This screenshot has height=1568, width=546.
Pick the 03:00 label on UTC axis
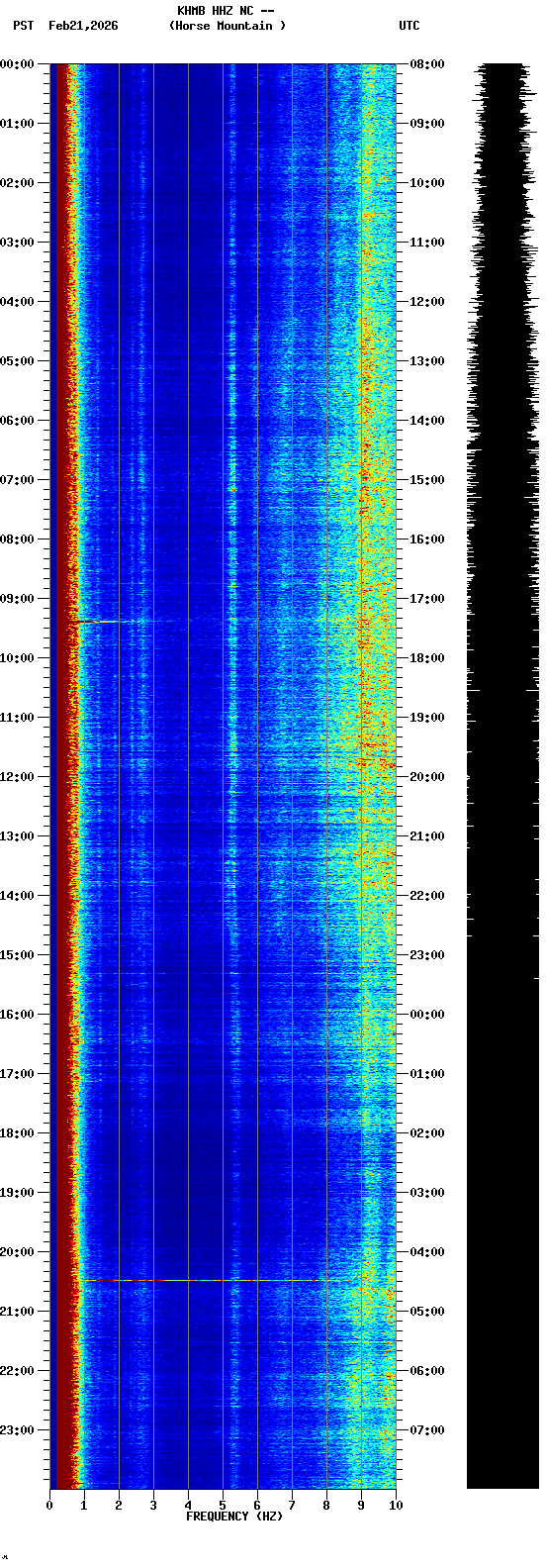pos(427,1193)
